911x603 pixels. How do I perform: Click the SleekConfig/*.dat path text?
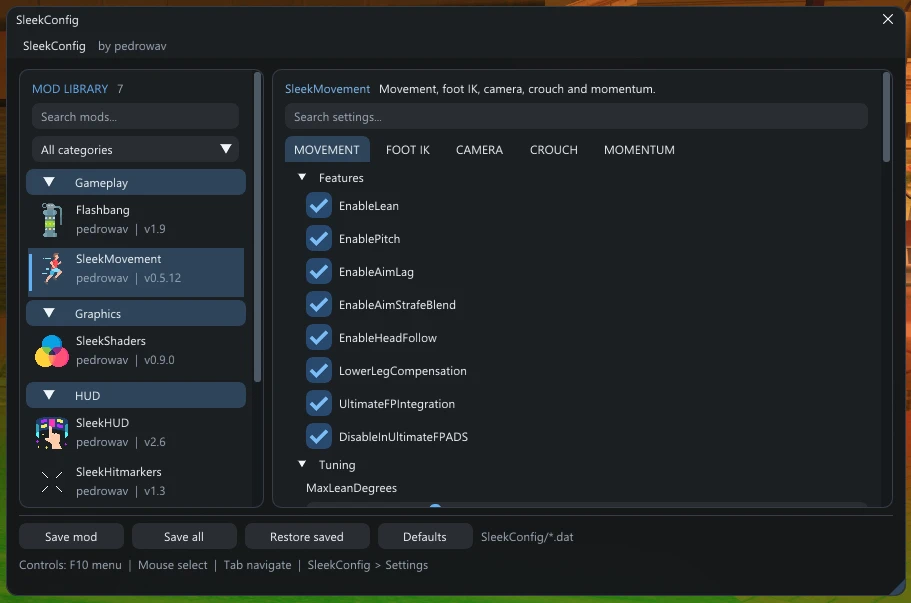click(527, 537)
